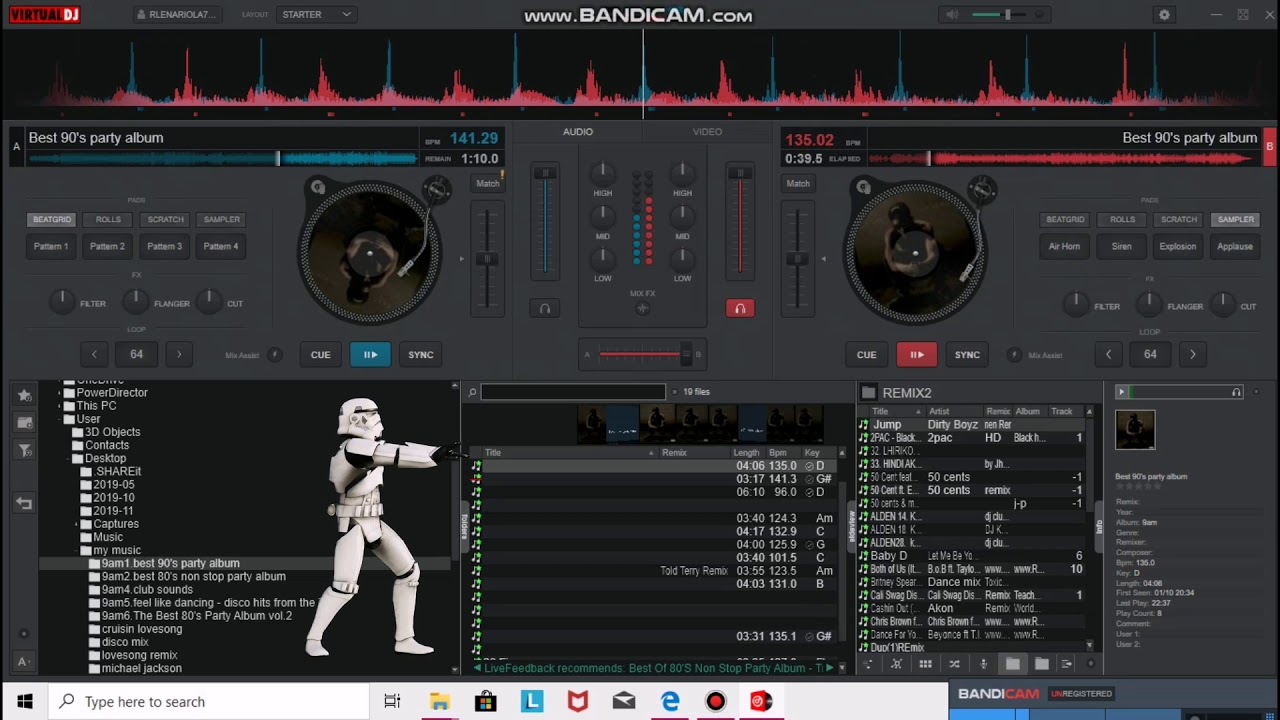Toggle deck A play/pause button
The image size is (1280, 720).
click(x=370, y=355)
